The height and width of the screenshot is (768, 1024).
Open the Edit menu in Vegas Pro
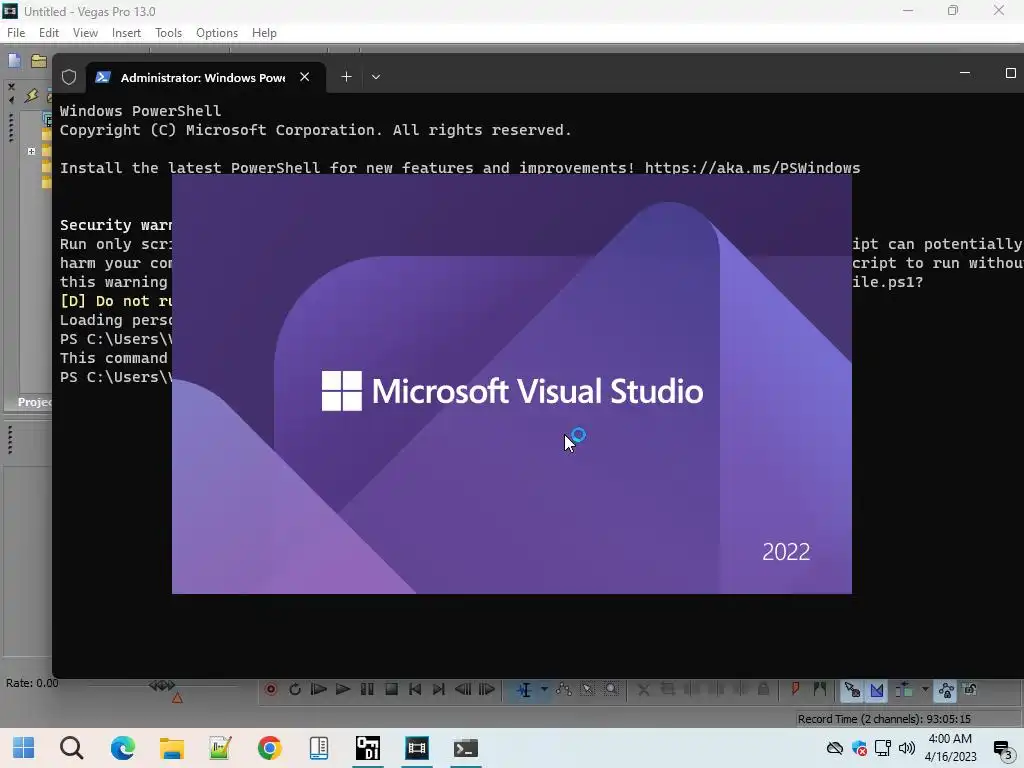(49, 33)
